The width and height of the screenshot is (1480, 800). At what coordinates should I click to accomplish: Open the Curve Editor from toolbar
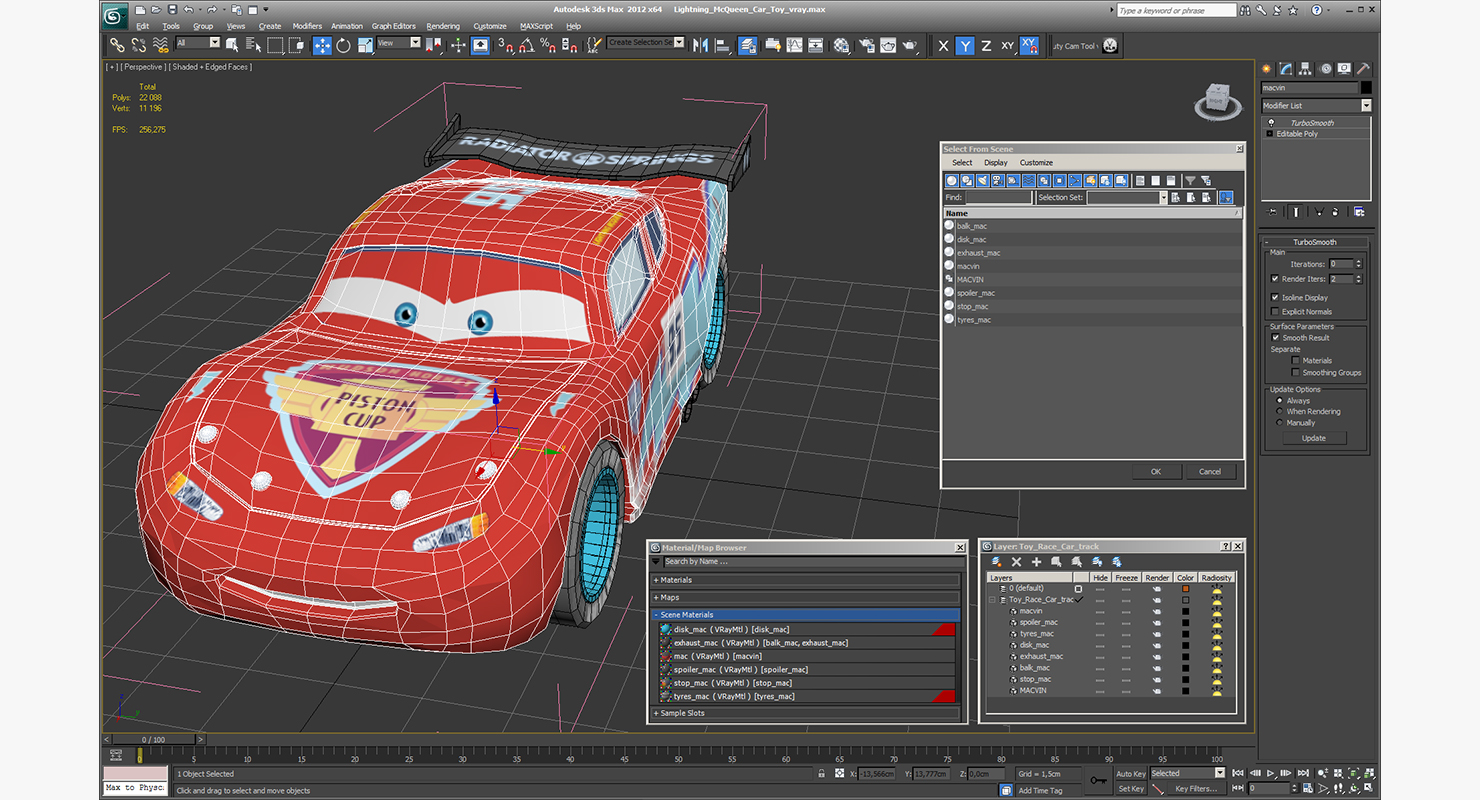pos(794,45)
